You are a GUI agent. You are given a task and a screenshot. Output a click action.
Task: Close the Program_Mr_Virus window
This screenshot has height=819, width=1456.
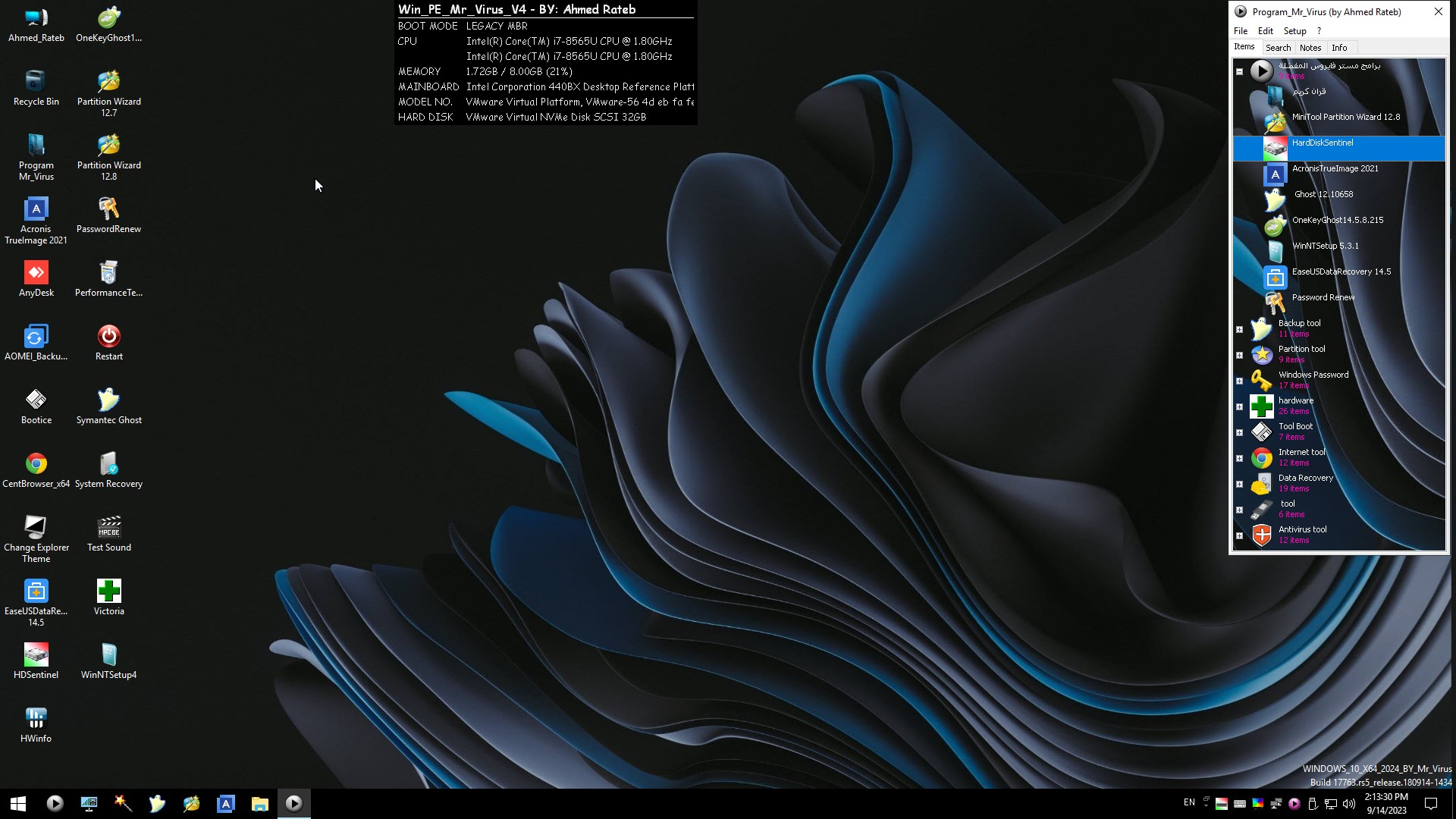click(x=1438, y=11)
